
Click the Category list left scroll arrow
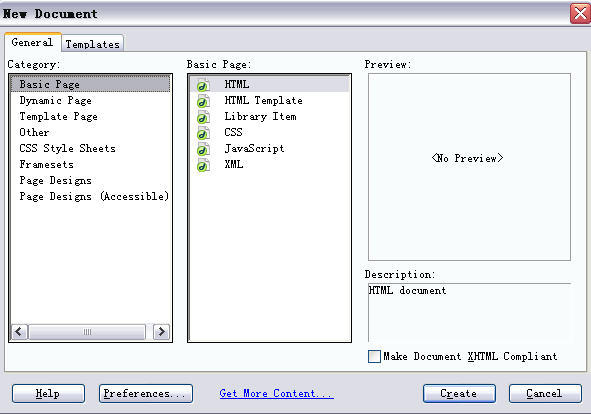point(19,332)
